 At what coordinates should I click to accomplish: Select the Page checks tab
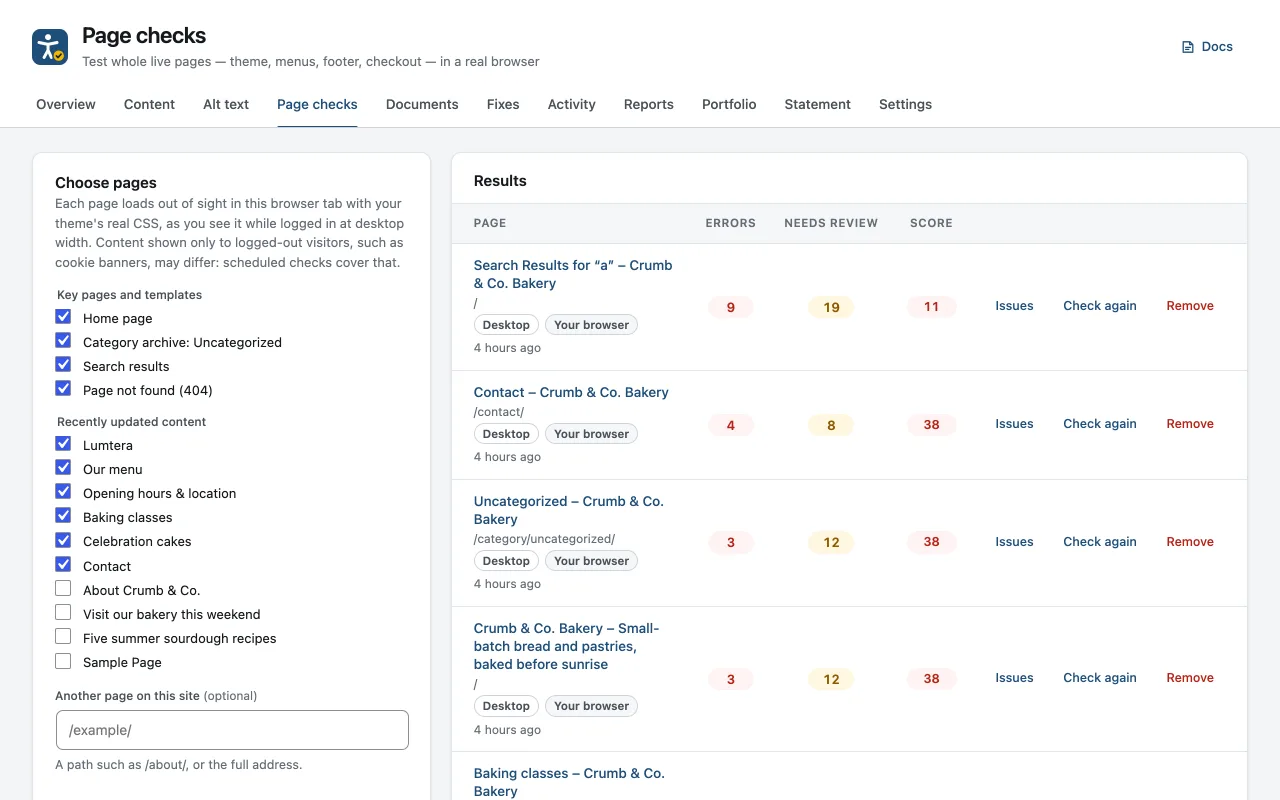click(317, 104)
